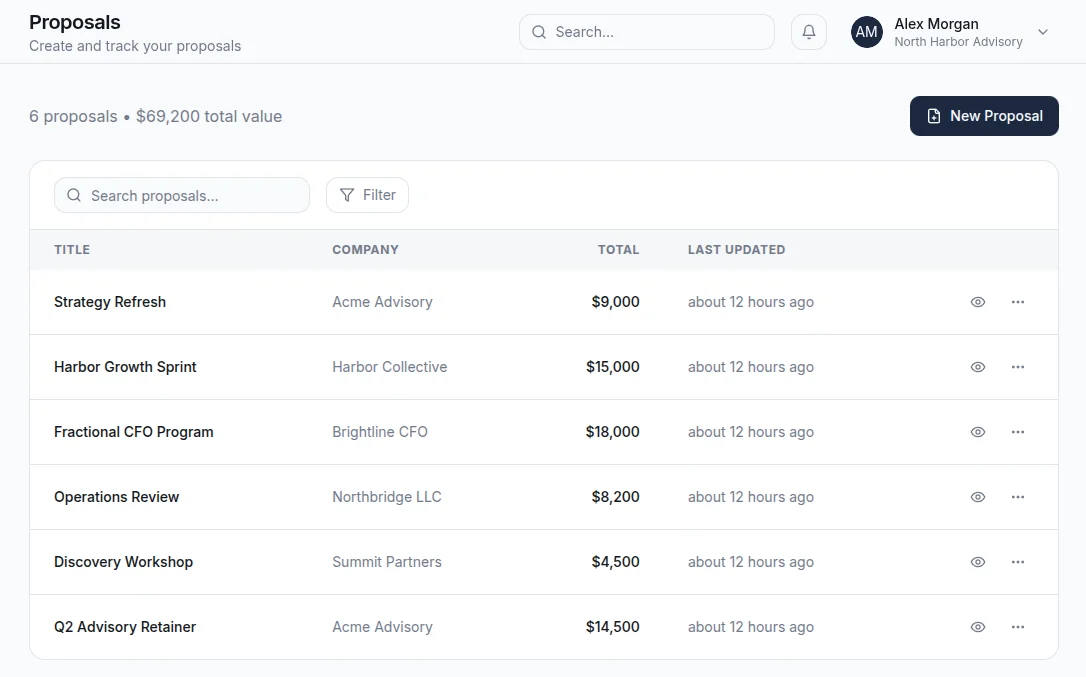Open more actions for Discovery Workshop
Viewport: 1086px width, 677px height.
pyautogui.click(x=1017, y=562)
